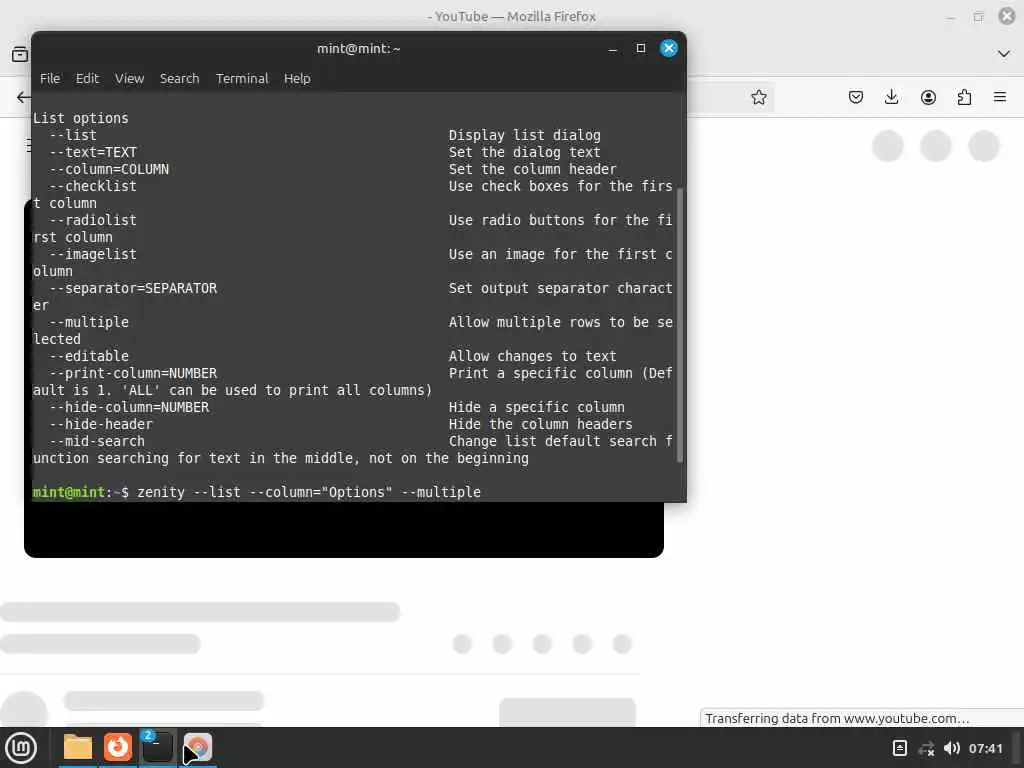Open Firefox hamburger application menu
The image size is (1024, 768).
pos(1000,97)
